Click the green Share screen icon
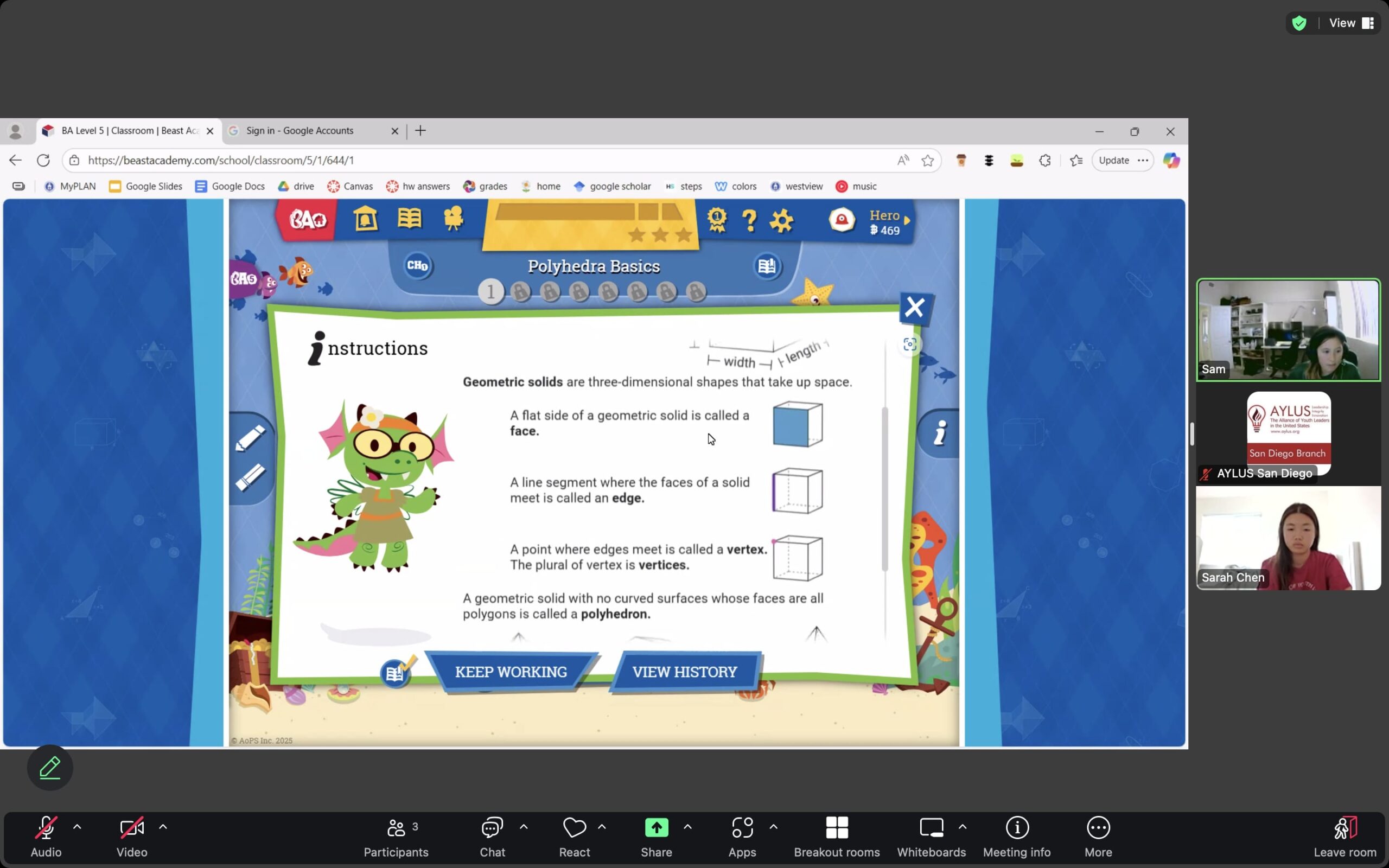This screenshot has height=868, width=1389. (656, 827)
